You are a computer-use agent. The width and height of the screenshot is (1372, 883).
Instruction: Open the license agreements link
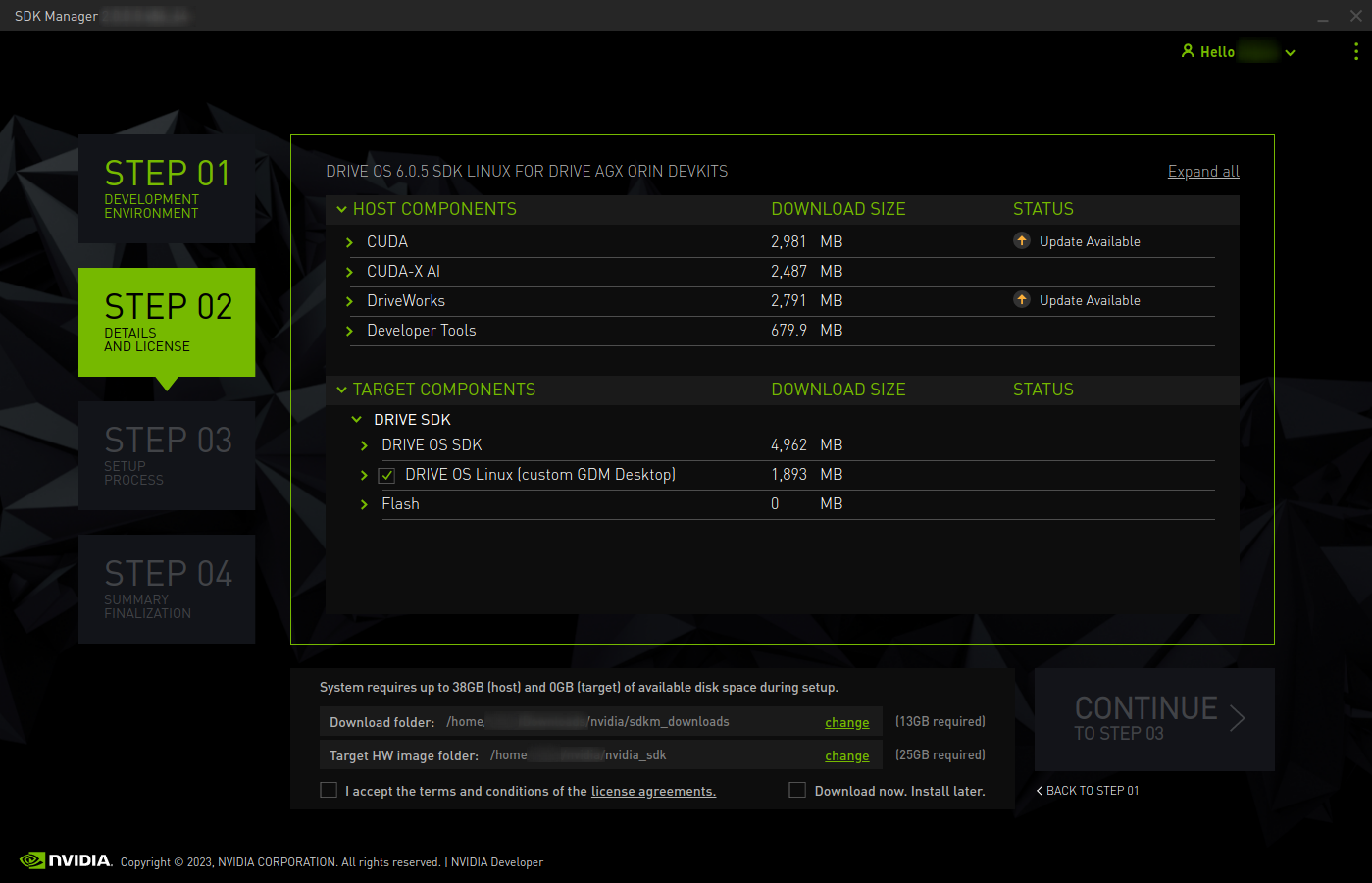point(653,791)
